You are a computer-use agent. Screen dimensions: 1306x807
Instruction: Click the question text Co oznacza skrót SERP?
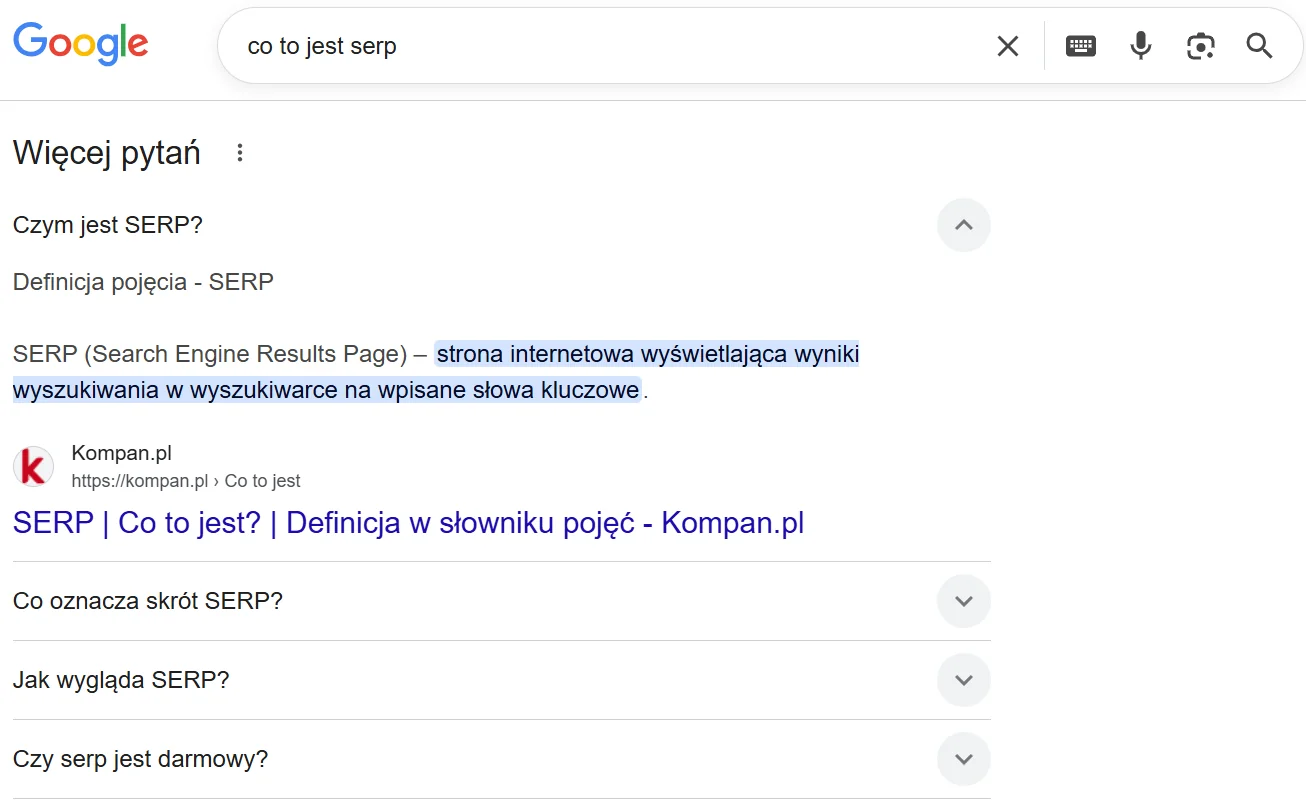[x=147, y=601]
